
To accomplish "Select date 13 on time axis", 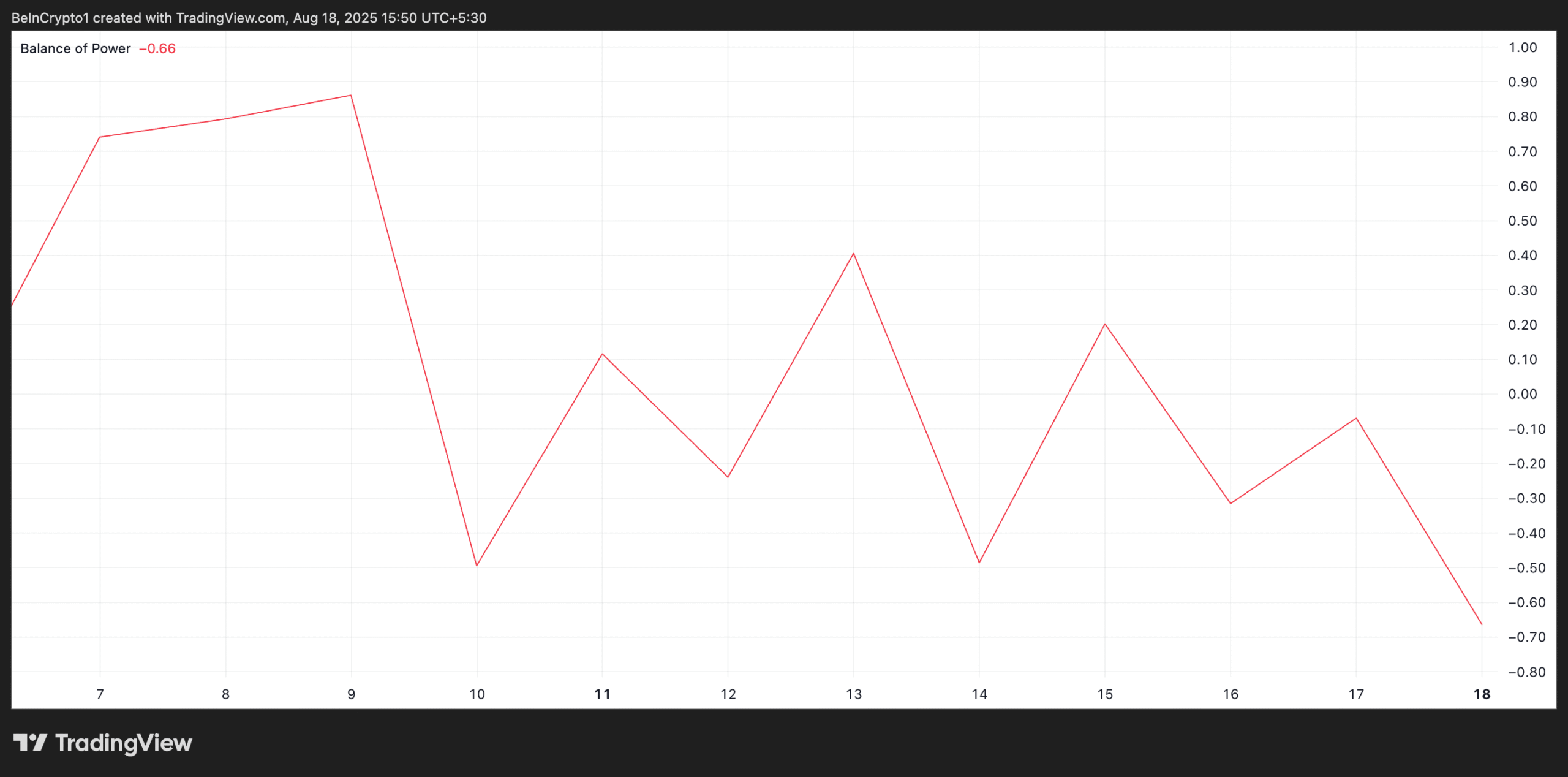I will (x=853, y=694).
